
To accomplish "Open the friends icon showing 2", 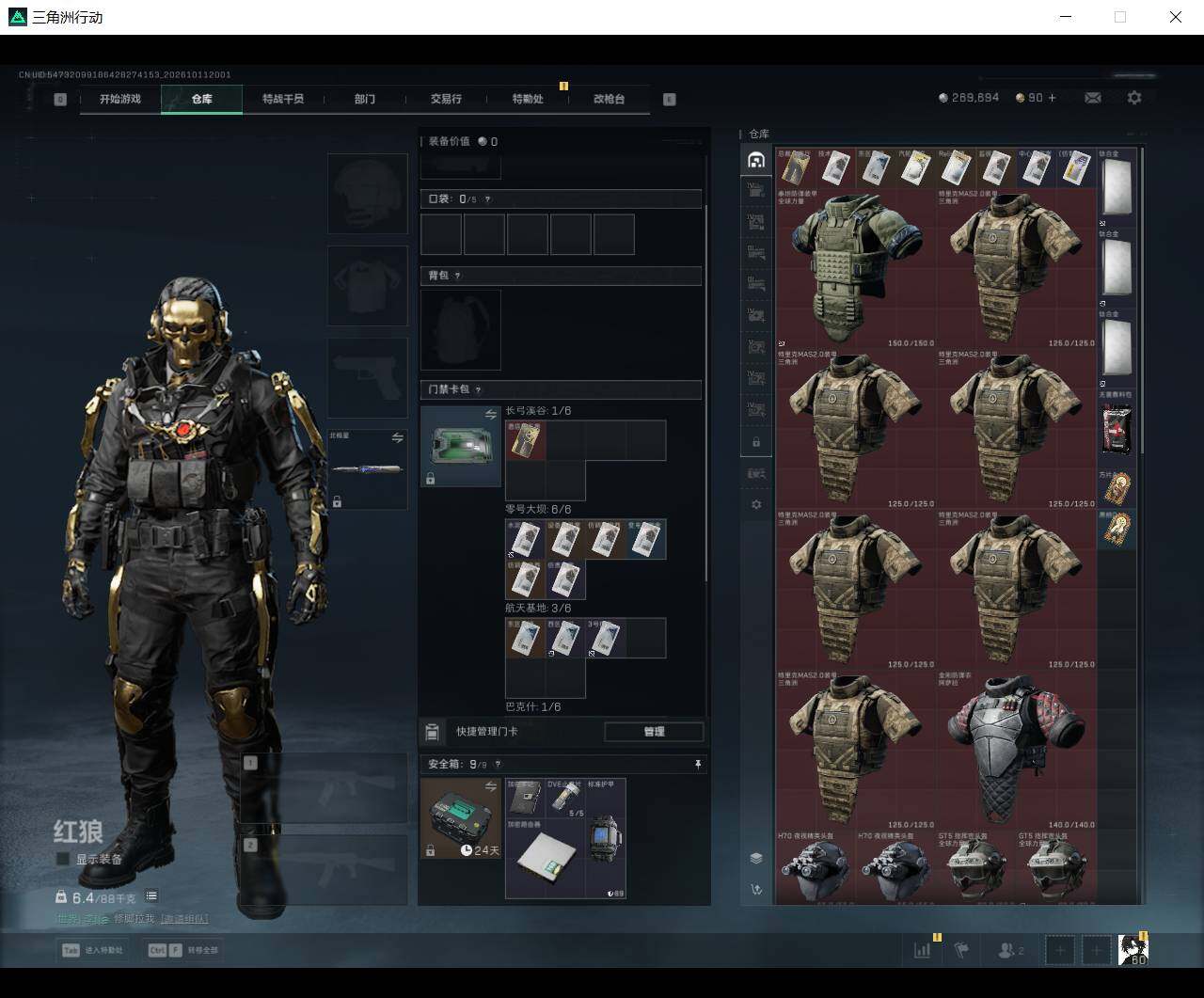I will click(1011, 950).
